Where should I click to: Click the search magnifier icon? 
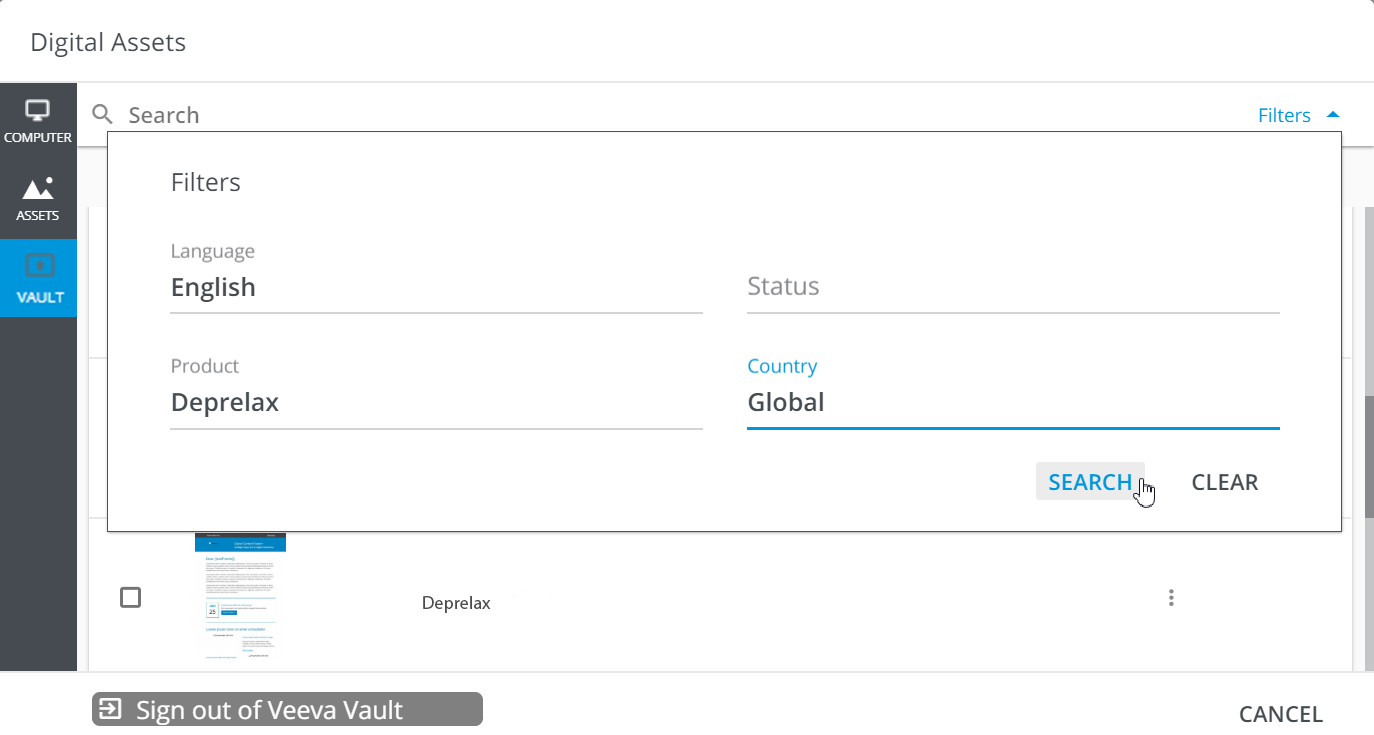point(102,114)
